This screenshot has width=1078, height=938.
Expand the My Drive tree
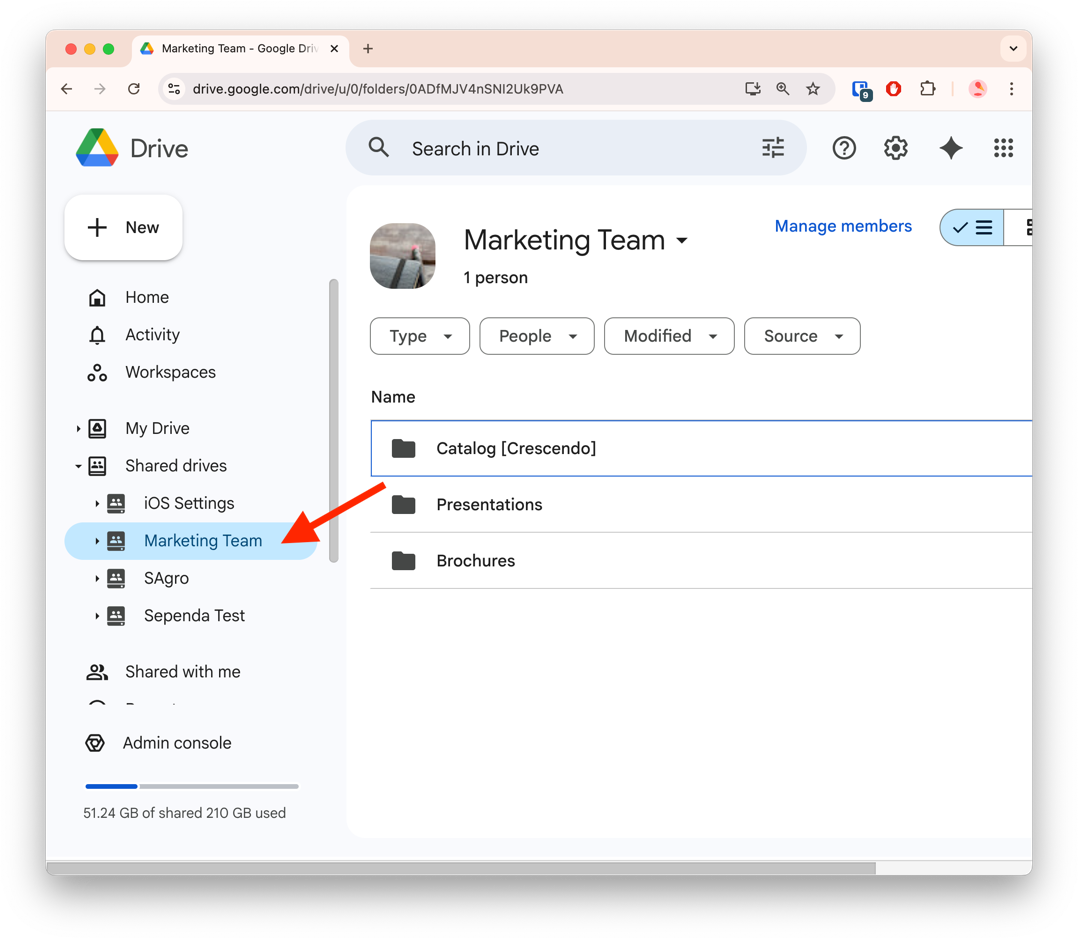pos(78,429)
